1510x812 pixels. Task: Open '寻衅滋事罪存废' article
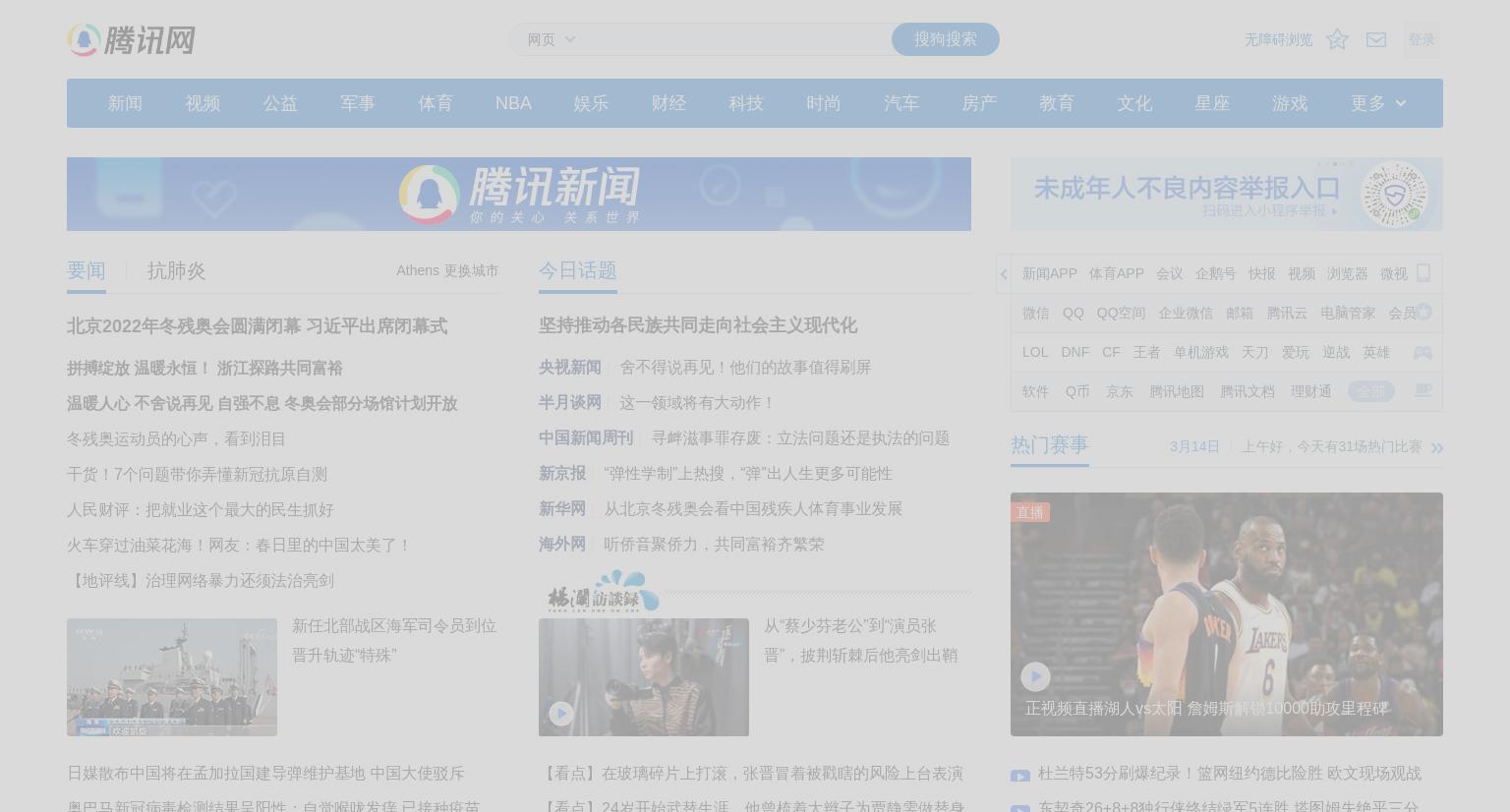tap(800, 437)
